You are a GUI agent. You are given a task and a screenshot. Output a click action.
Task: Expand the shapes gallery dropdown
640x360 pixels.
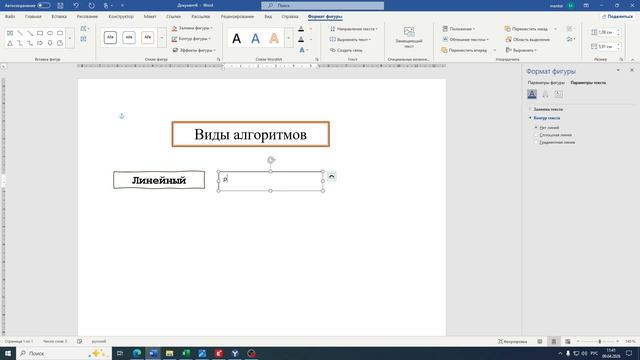click(70, 38)
